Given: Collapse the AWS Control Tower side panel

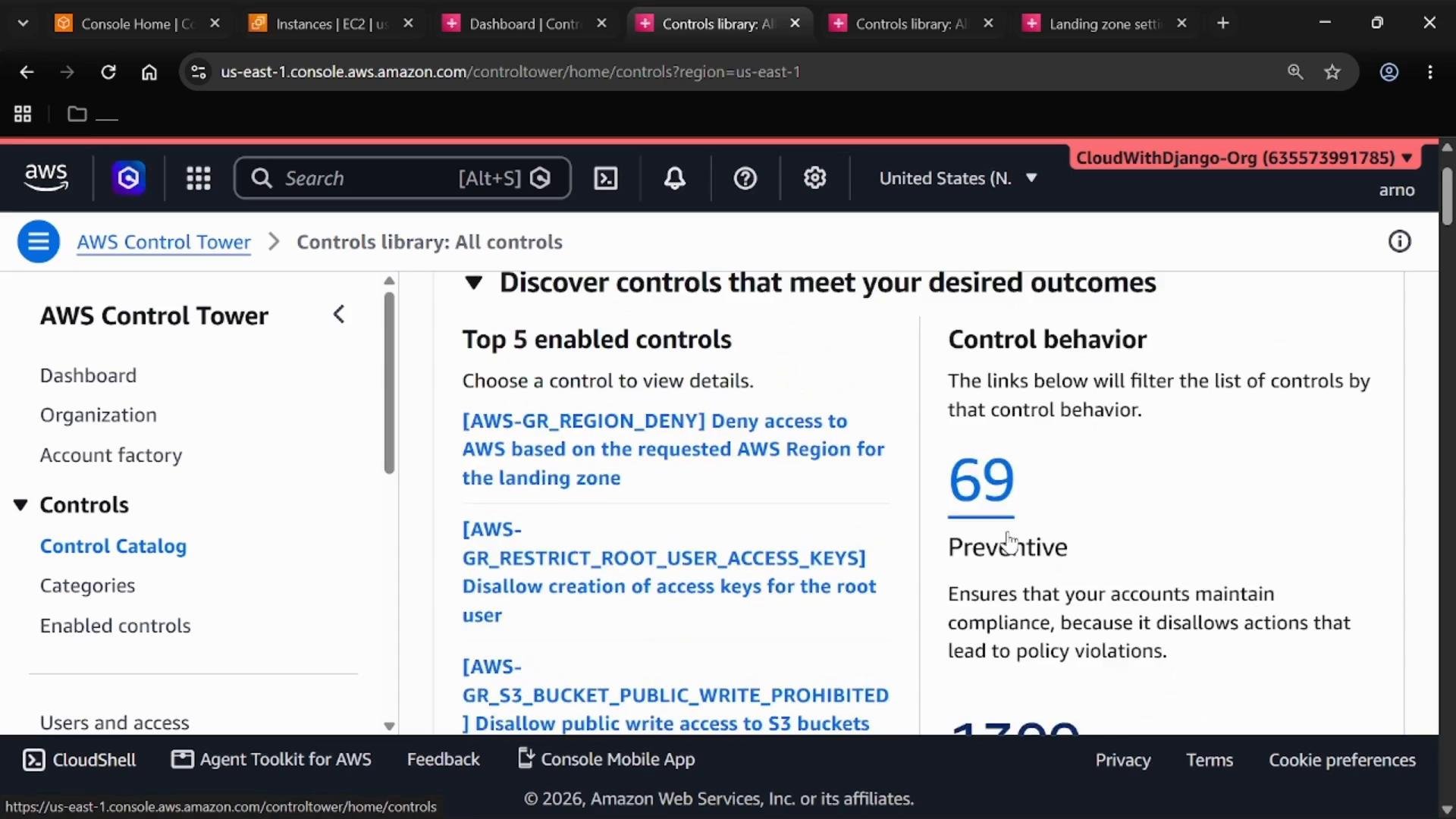Looking at the screenshot, I should (x=339, y=315).
